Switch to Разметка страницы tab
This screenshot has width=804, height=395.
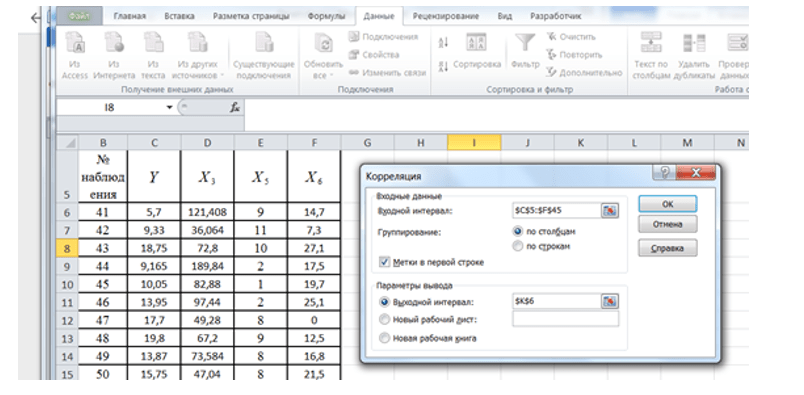(251, 16)
